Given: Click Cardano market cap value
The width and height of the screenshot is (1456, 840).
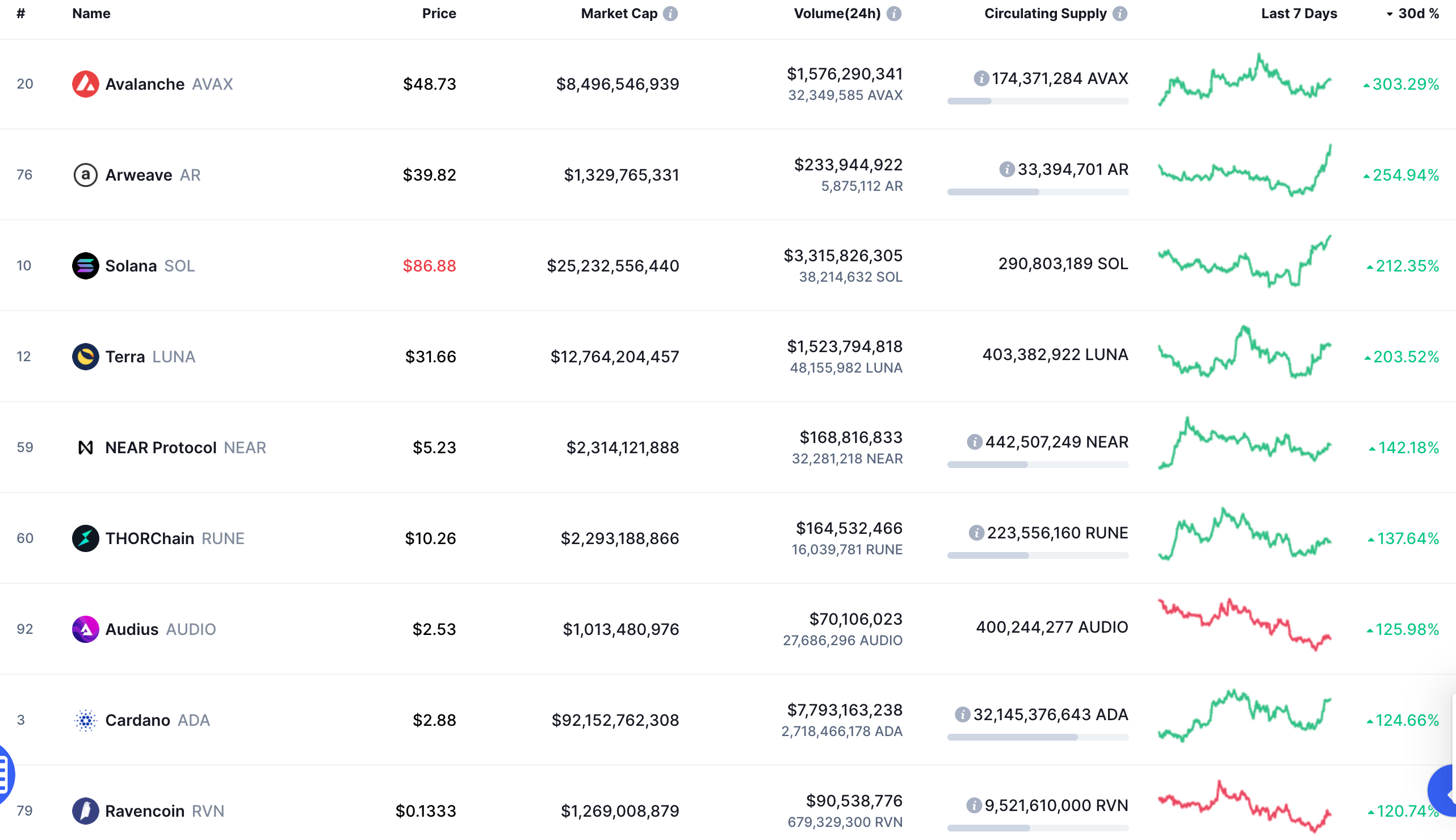Looking at the screenshot, I should click(x=615, y=720).
